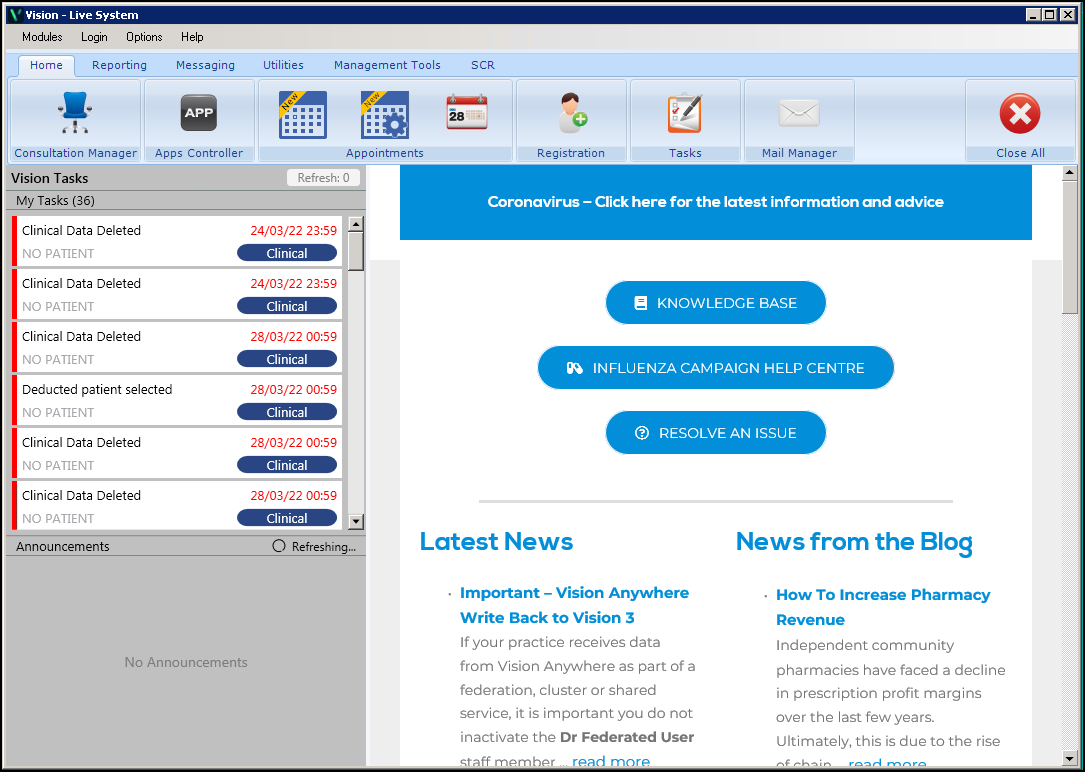The height and width of the screenshot is (772, 1085).
Task: Open the Registration person icon
Action: point(571,113)
